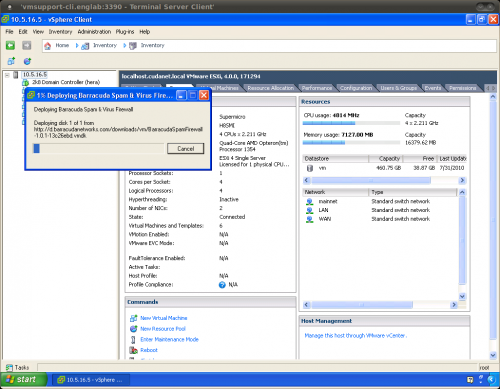Switch to the Resource Allocation tab
The width and height of the screenshot is (500, 389).
[271, 88]
